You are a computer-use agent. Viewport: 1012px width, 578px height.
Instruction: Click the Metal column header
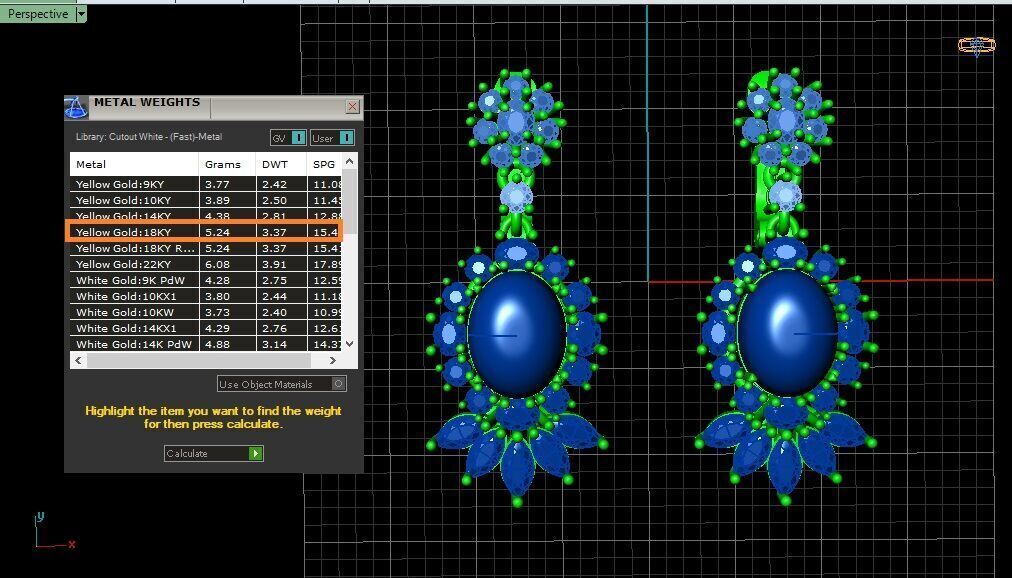tap(134, 164)
